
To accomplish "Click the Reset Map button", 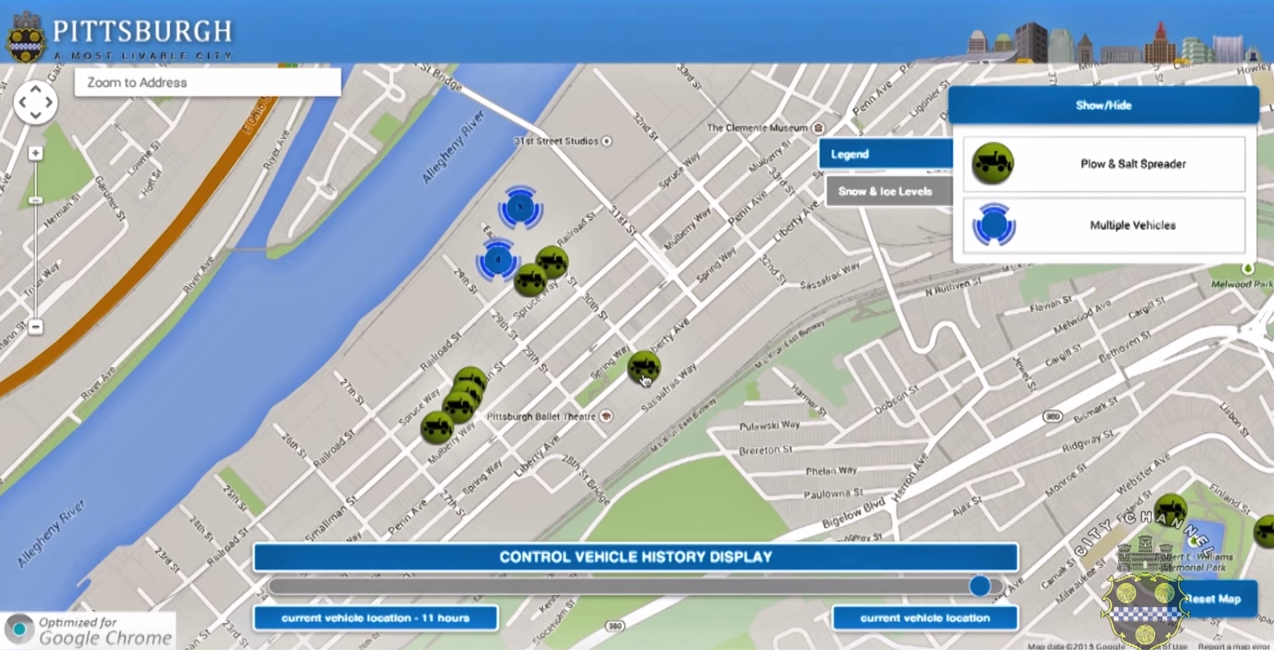I will (1214, 599).
